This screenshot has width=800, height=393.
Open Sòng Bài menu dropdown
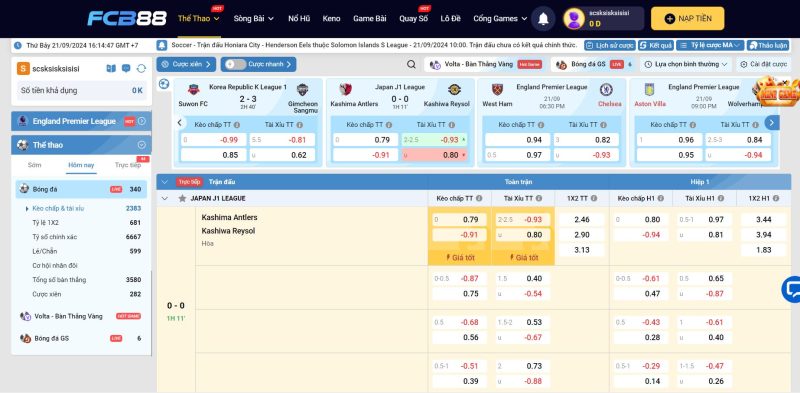pyautogui.click(x=254, y=19)
